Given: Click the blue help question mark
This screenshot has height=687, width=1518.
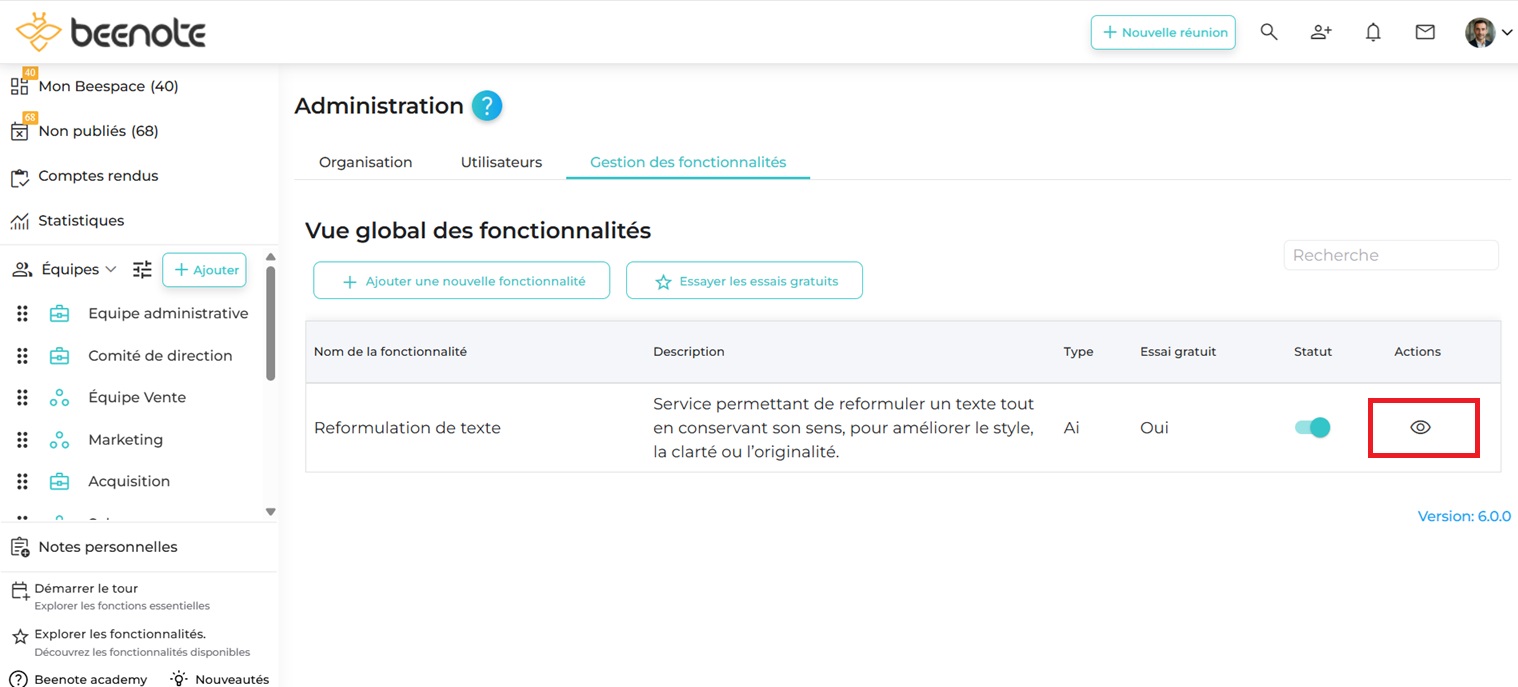Looking at the screenshot, I should pos(487,106).
